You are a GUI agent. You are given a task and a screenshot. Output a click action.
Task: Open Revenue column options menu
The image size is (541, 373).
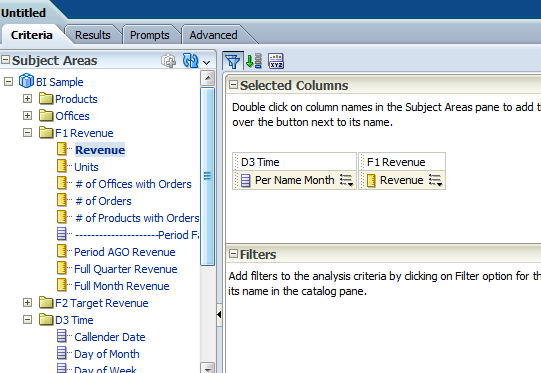(436, 180)
